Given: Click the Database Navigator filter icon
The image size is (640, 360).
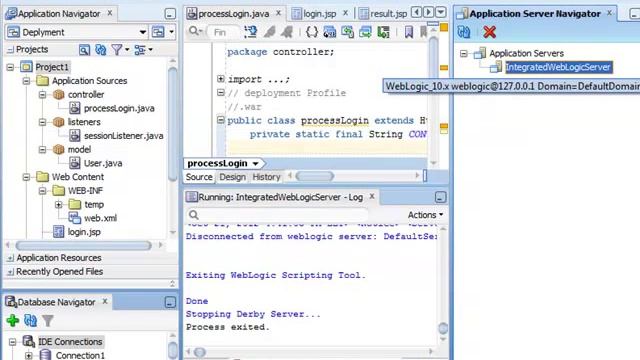Looking at the screenshot, I should coord(48,320).
